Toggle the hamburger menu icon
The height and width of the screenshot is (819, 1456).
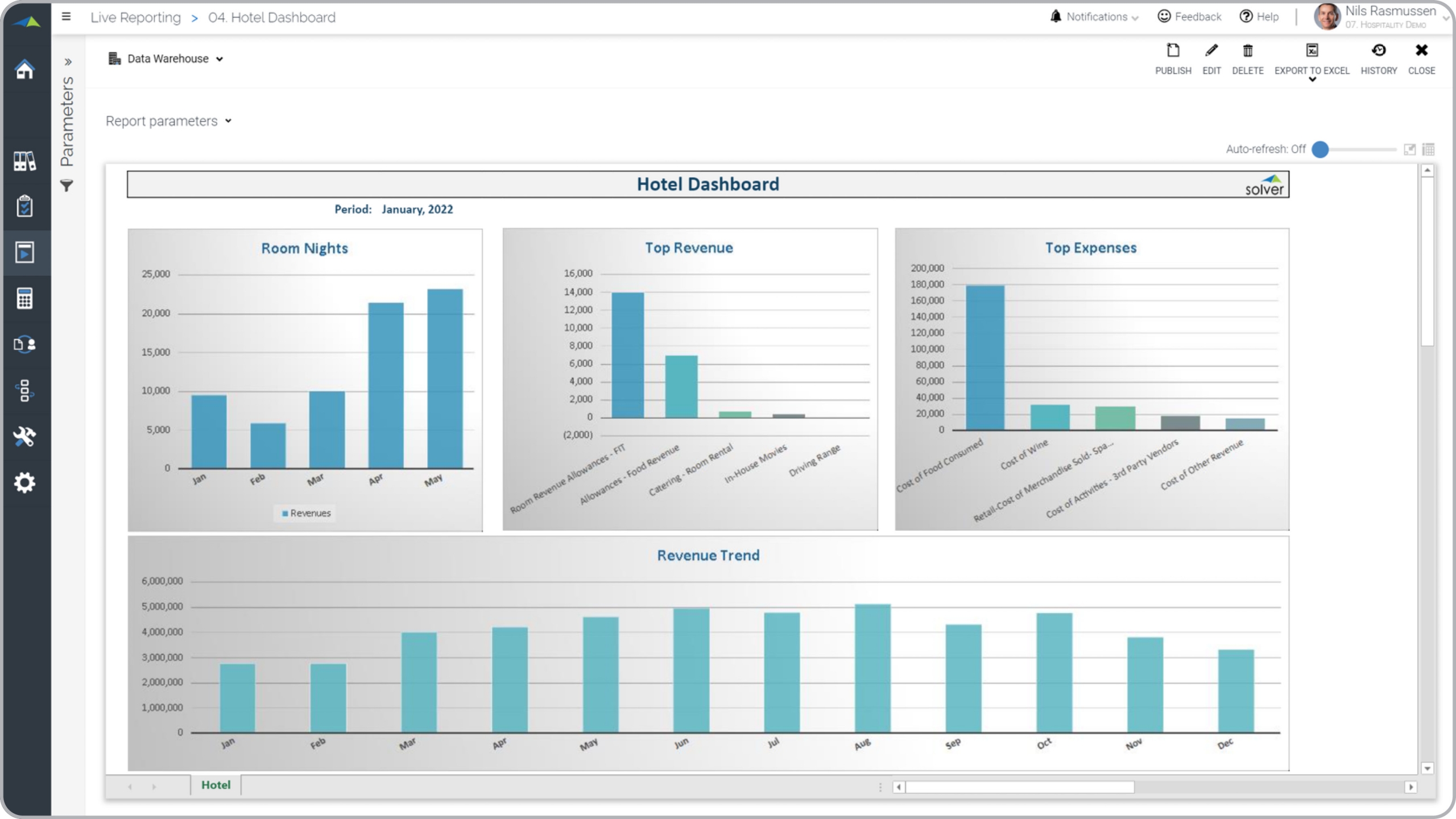tap(66, 17)
